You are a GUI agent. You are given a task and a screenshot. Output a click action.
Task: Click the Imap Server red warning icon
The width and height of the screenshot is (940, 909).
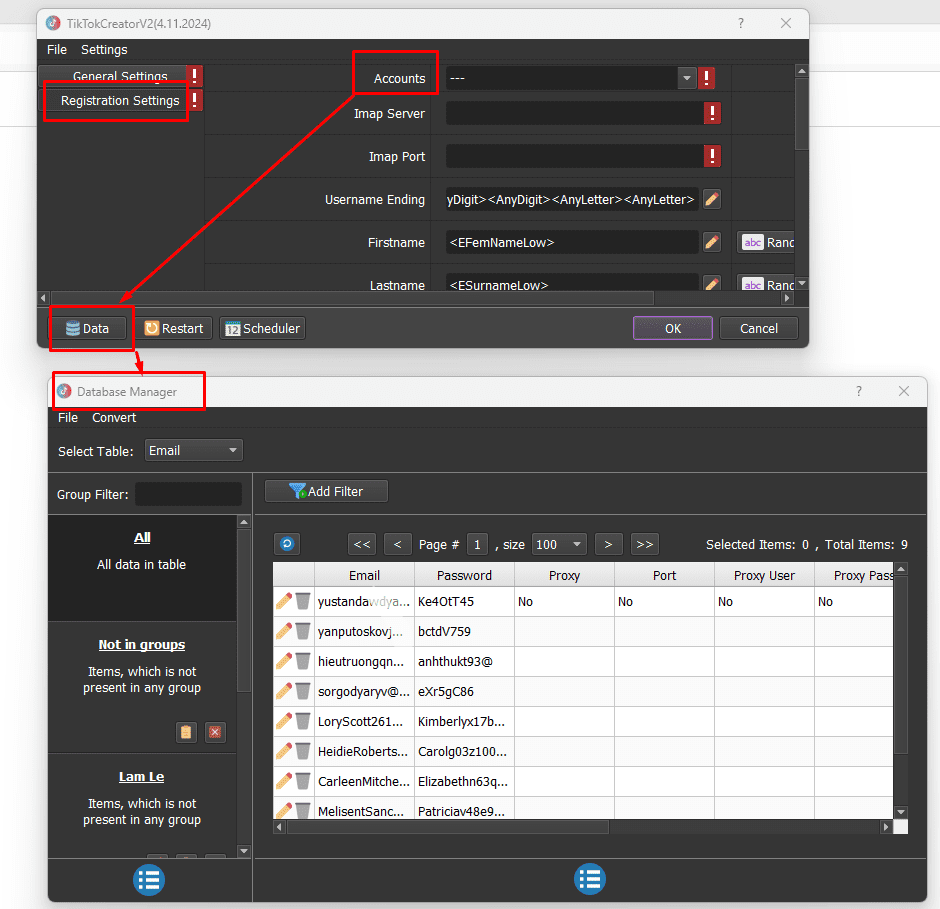pos(712,113)
